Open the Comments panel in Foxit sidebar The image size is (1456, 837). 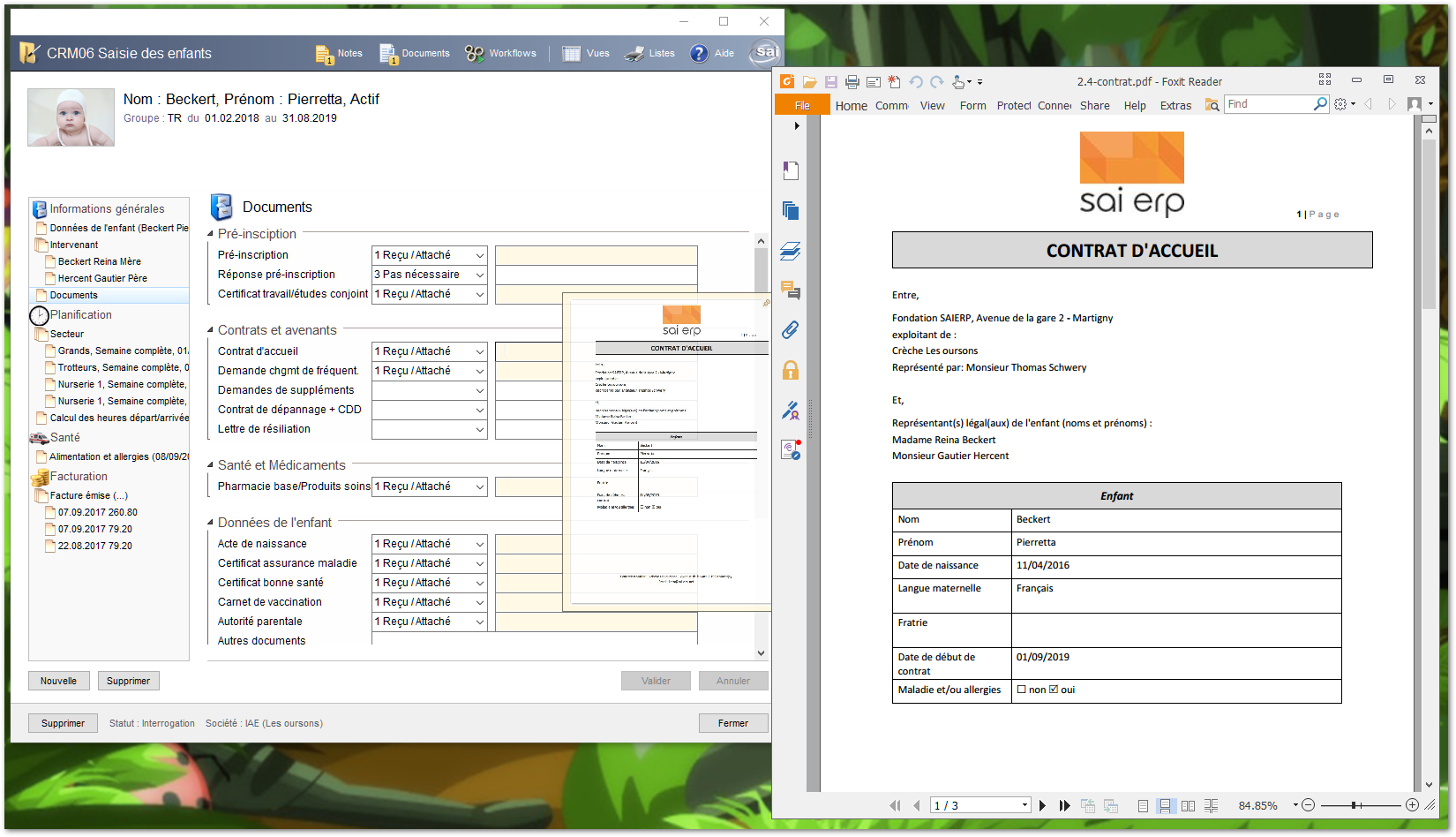coord(791,290)
